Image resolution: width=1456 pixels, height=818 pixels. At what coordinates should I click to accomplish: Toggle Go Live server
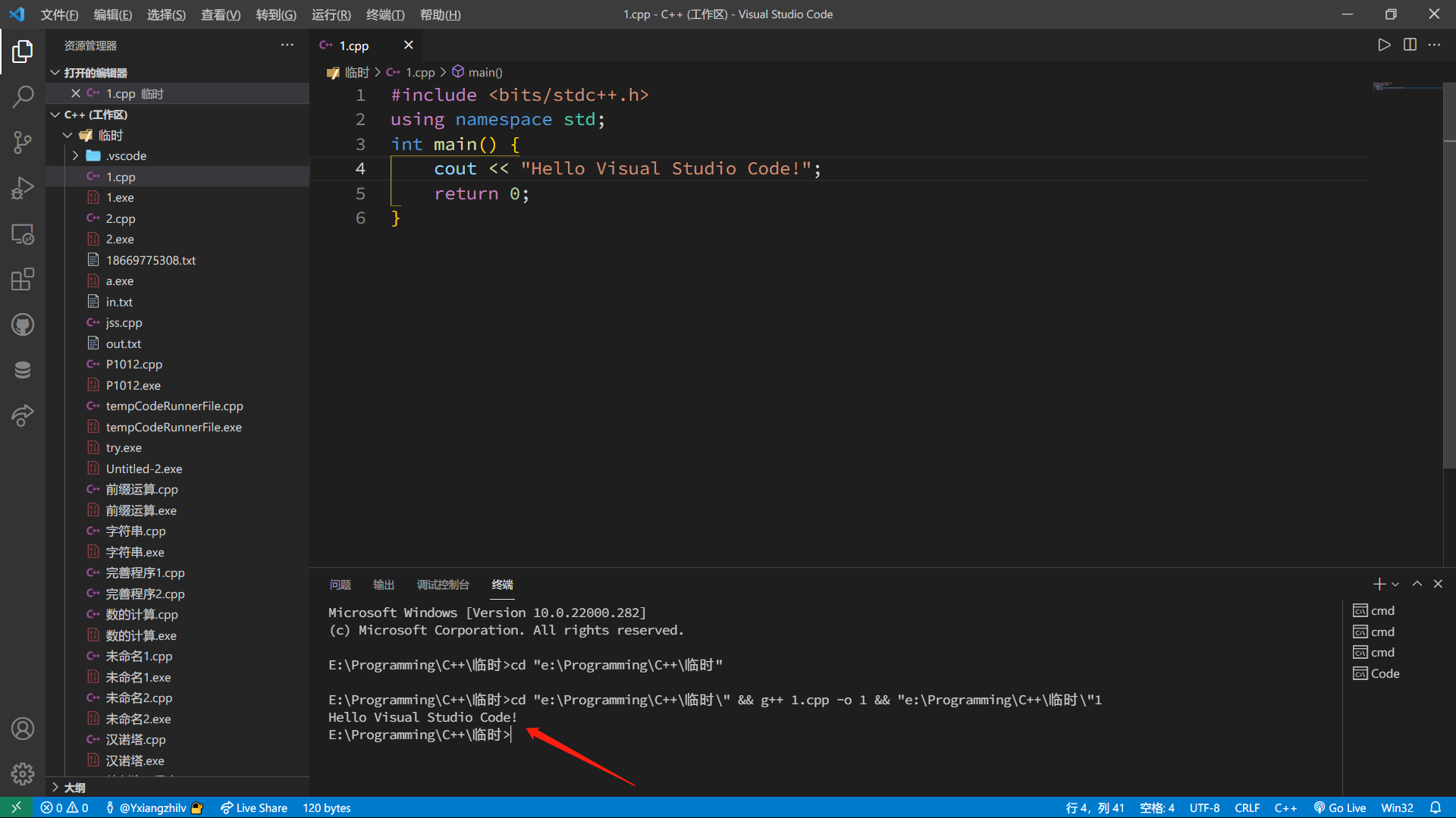pyautogui.click(x=1340, y=808)
